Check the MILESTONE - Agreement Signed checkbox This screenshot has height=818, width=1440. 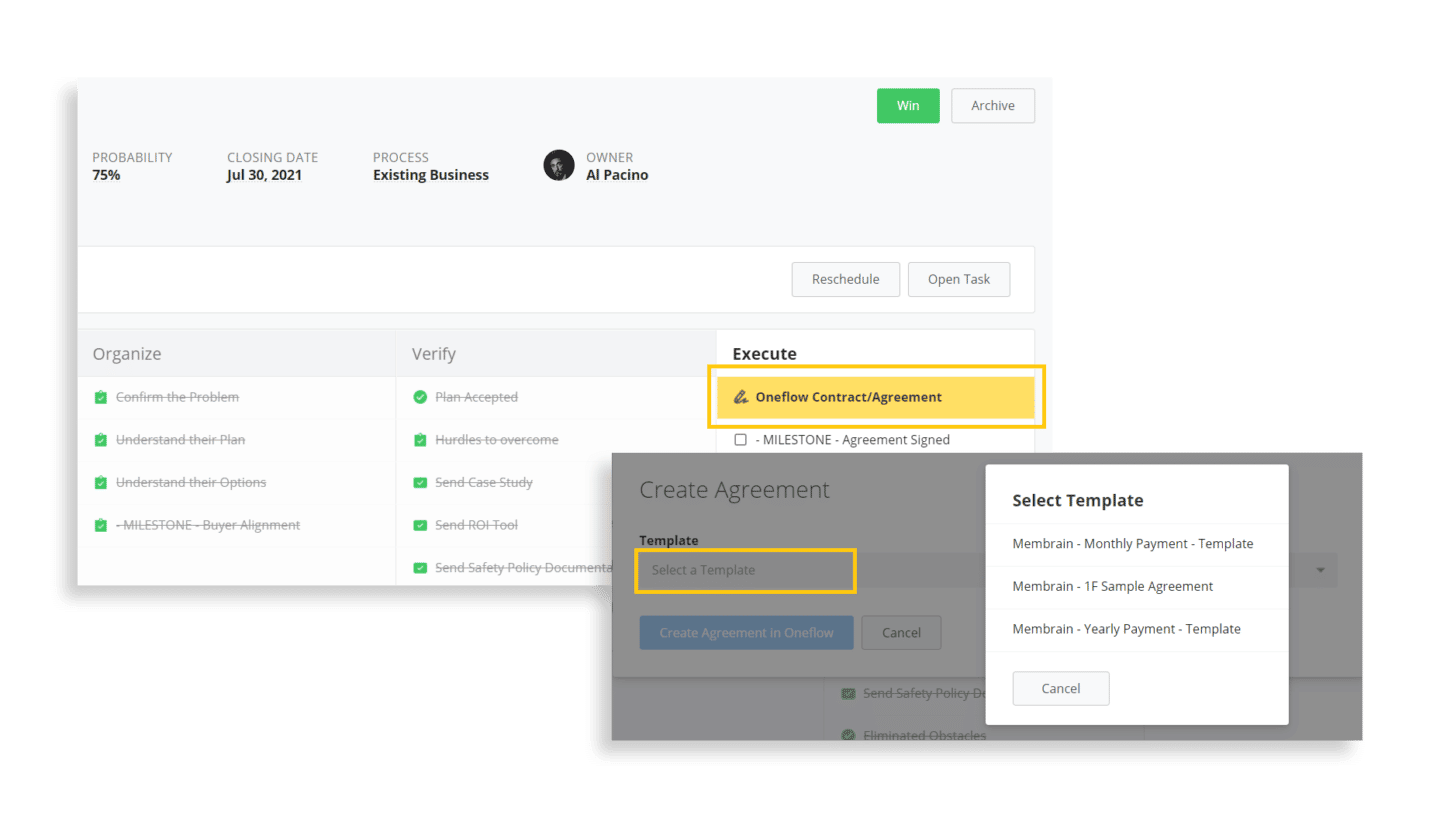pyautogui.click(x=741, y=440)
